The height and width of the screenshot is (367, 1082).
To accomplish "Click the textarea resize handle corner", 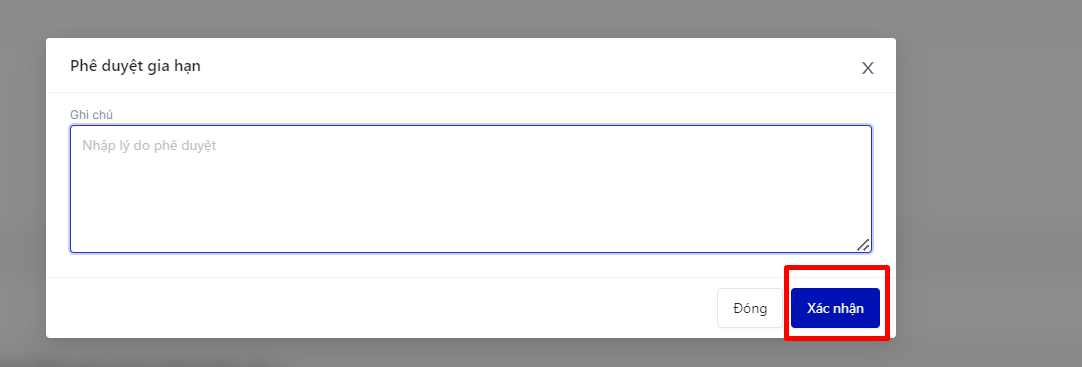I will (x=863, y=245).
